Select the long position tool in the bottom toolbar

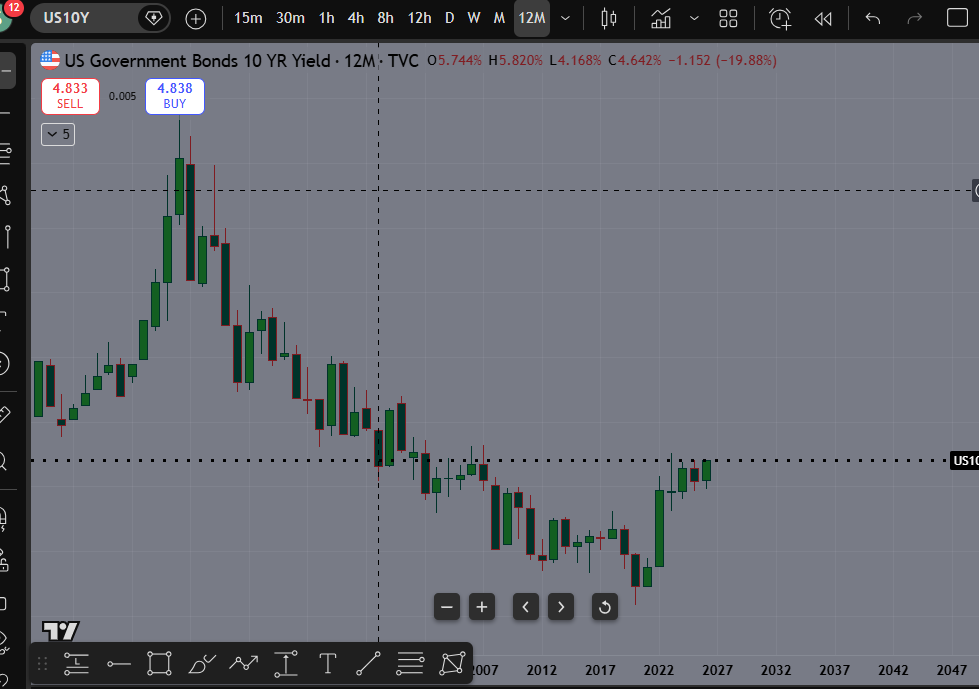click(76, 663)
